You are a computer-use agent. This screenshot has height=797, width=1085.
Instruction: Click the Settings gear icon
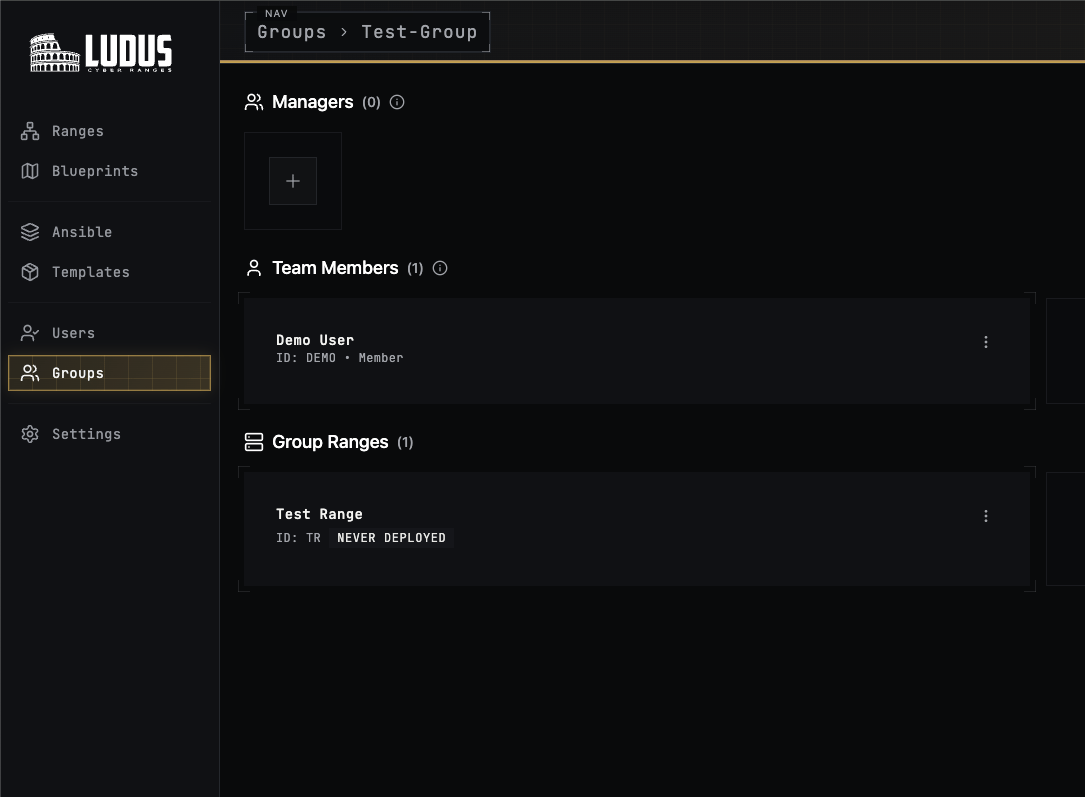coord(30,434)
